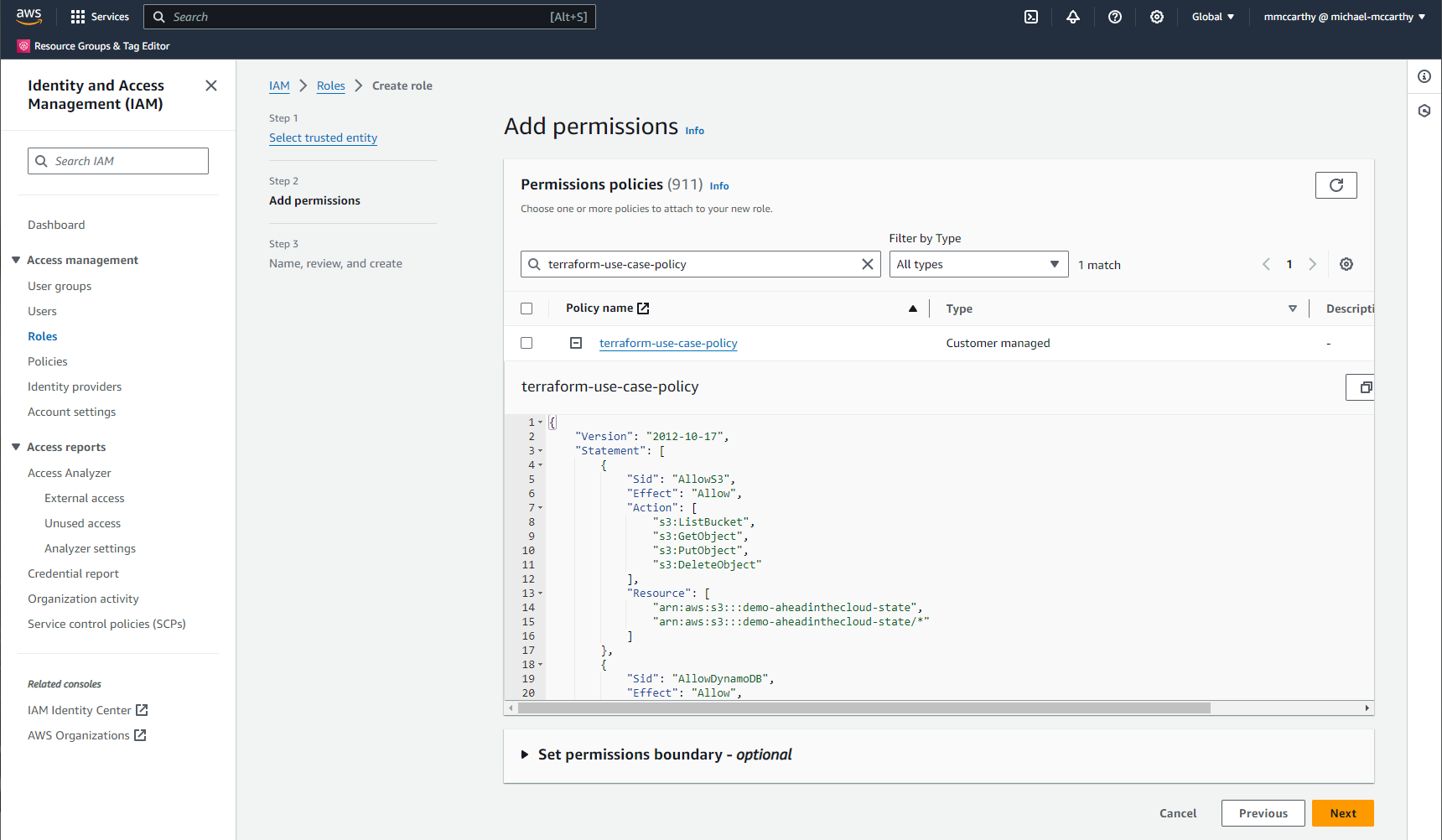1442x840 pixels.
Task: Sort by Policy name ascending arrow
Action: pyautogui.click(x=913, y=309)
